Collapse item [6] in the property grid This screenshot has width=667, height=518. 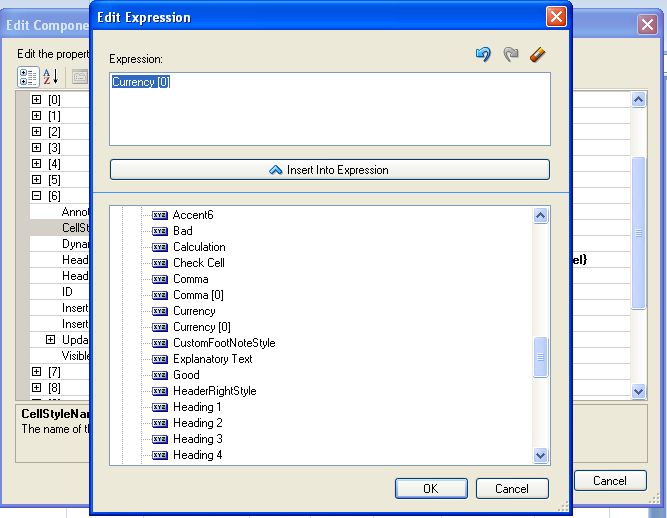click(x=37, y=196)
